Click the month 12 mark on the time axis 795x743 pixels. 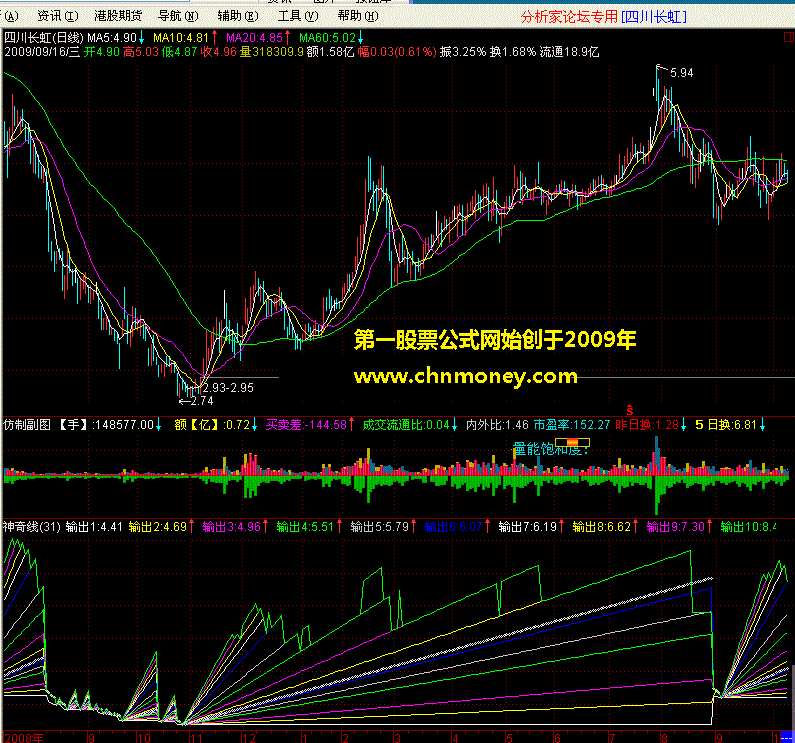click(x=249, y=737)
